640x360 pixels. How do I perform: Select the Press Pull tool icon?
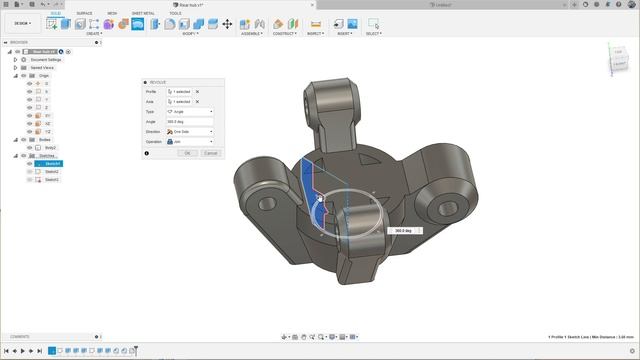(155, 24)
